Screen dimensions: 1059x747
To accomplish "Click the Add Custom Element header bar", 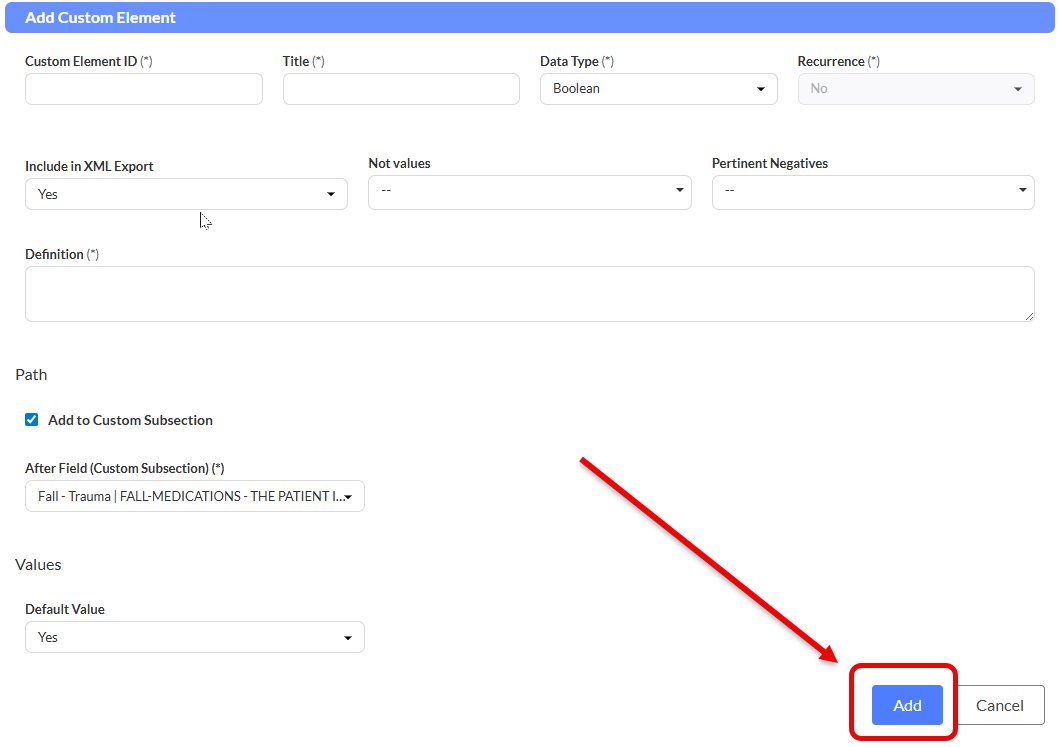I will pos(529,18).
